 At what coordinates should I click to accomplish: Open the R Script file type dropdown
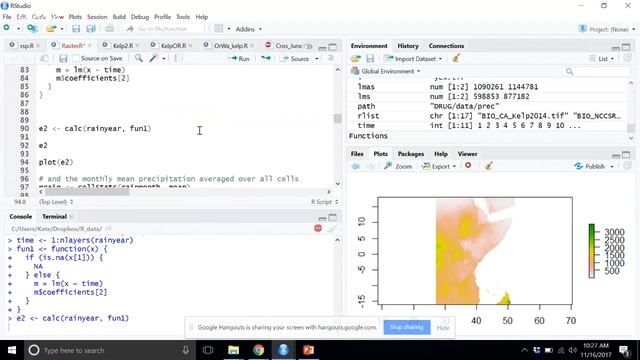point(324,202)
